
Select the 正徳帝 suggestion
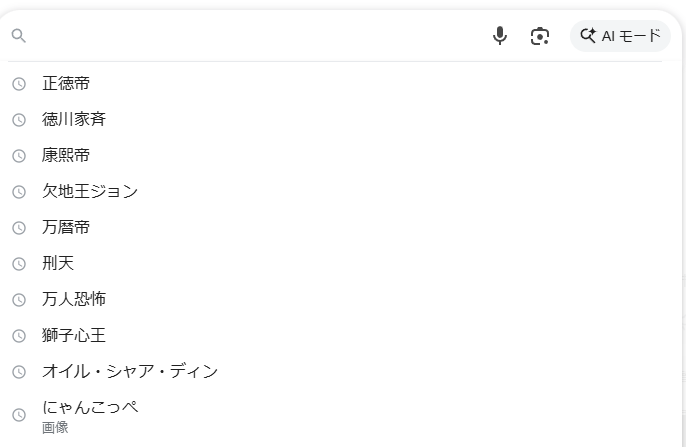click(66, 84)
